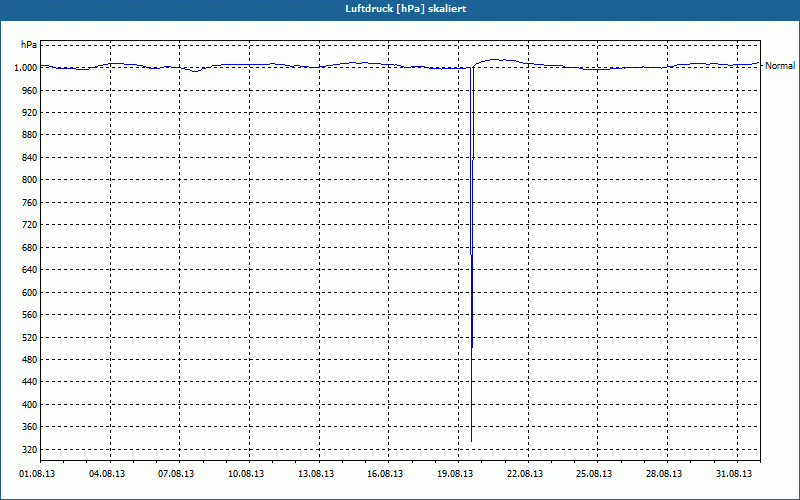
Task: Click the 28.08.13 date on the x-axis
Action: point(664,474)
